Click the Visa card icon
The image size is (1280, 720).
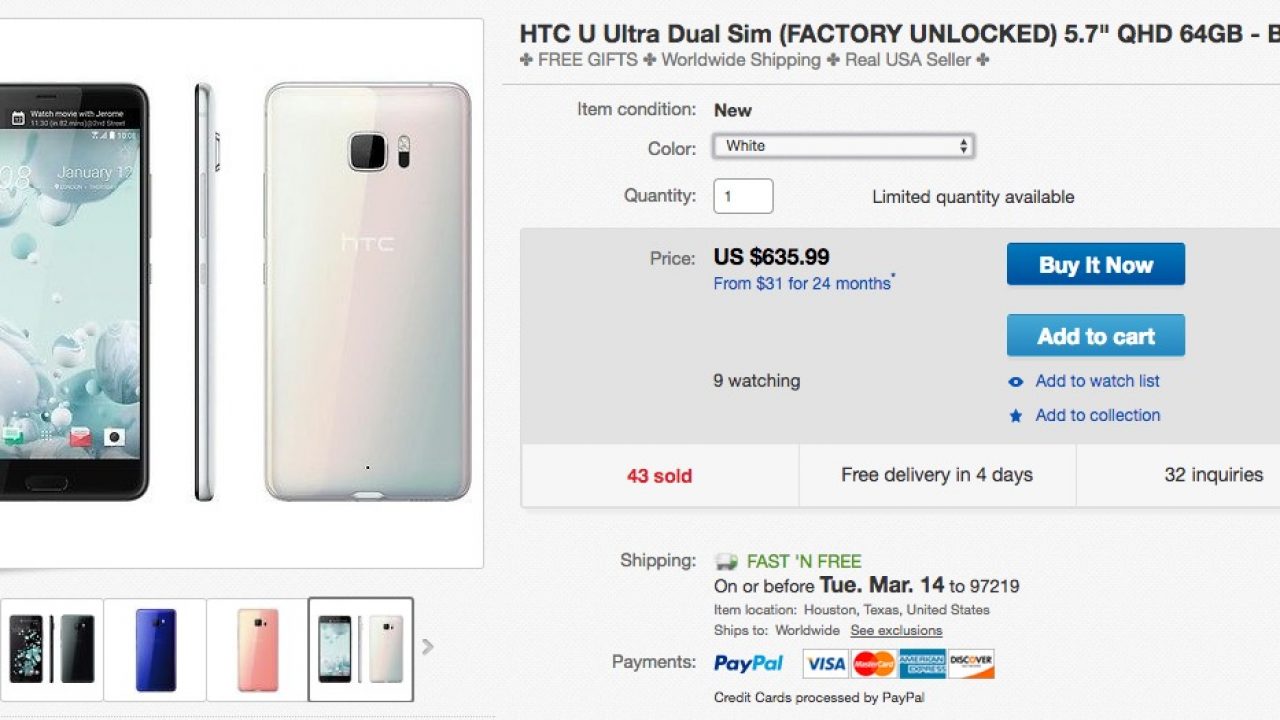point(825,664)
